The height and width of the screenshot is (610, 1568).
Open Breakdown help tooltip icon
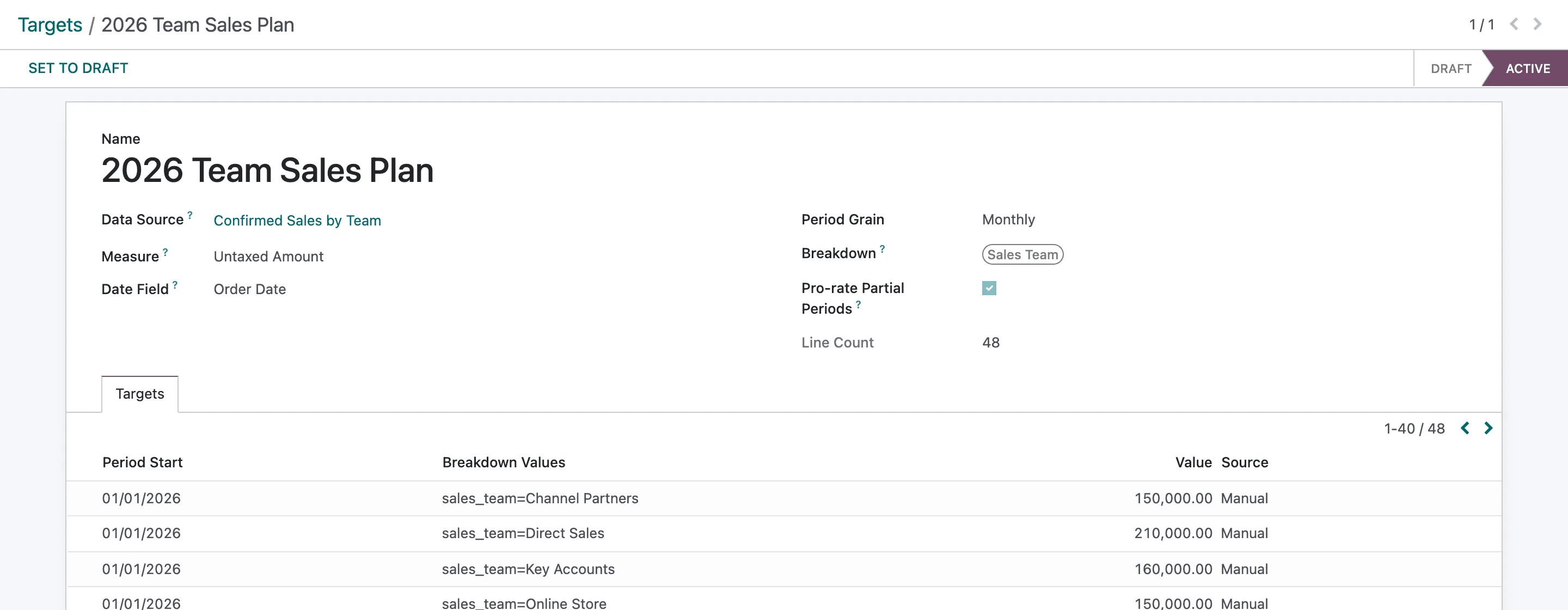[x=882, y=248]
